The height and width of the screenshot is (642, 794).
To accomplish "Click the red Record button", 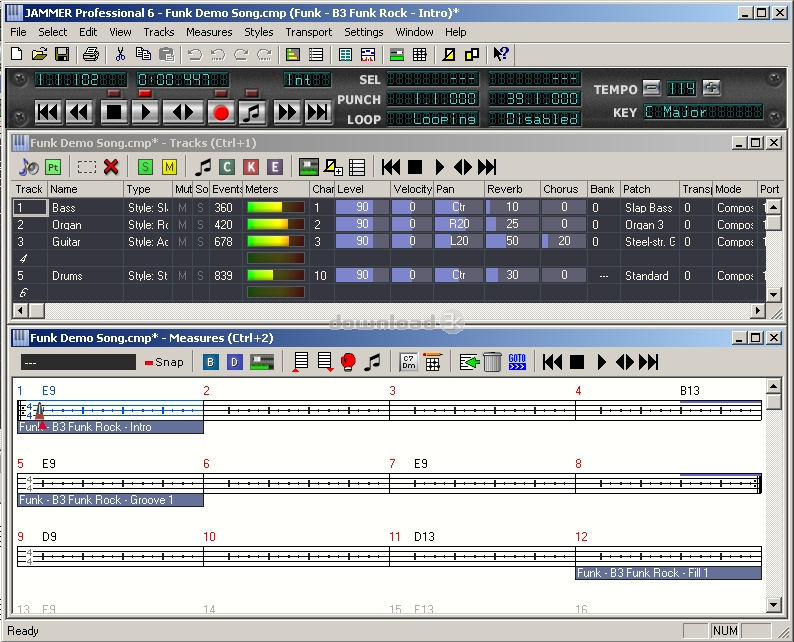I will [221, 112].
